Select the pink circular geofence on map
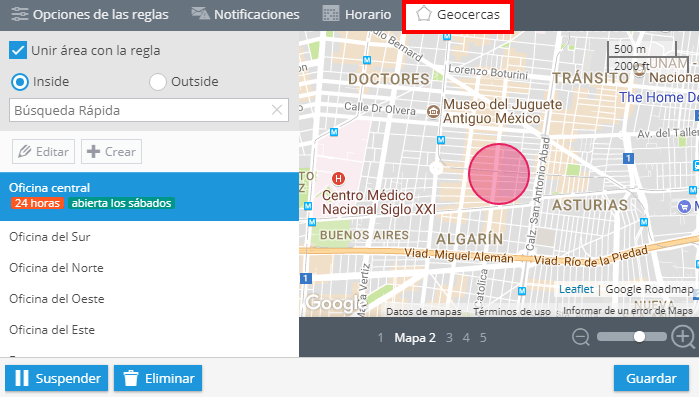Viewport: 699px width, 397px height. click(499, 174)
